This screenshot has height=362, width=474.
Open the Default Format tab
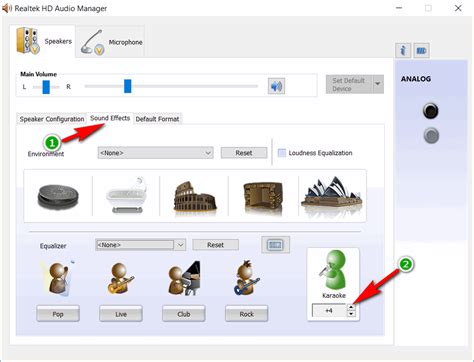click(x=157, y=119)
